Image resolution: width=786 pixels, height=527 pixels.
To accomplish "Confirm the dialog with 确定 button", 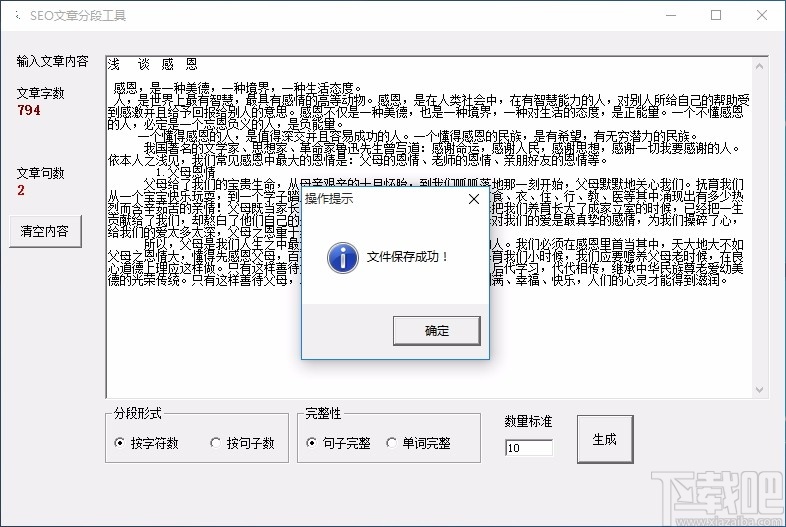I will pyautogui.click(x=437, y=331).
